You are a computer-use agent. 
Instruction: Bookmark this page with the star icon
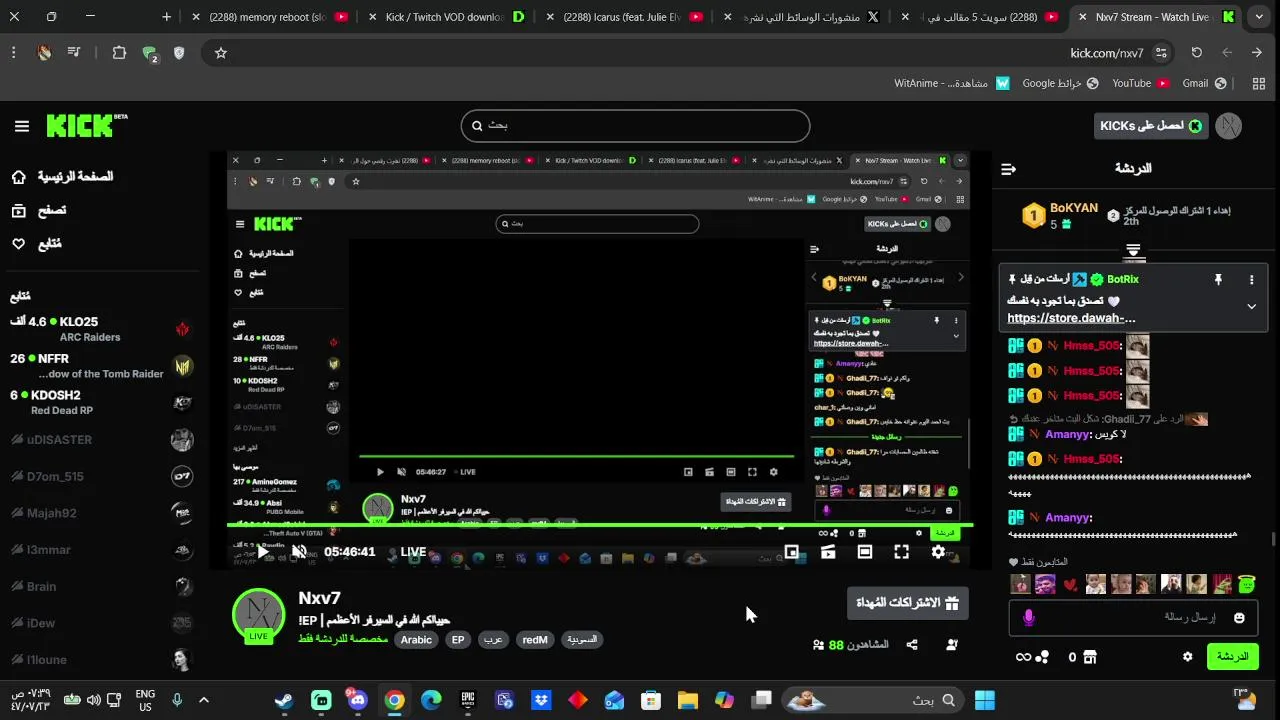tap(221, 53)
